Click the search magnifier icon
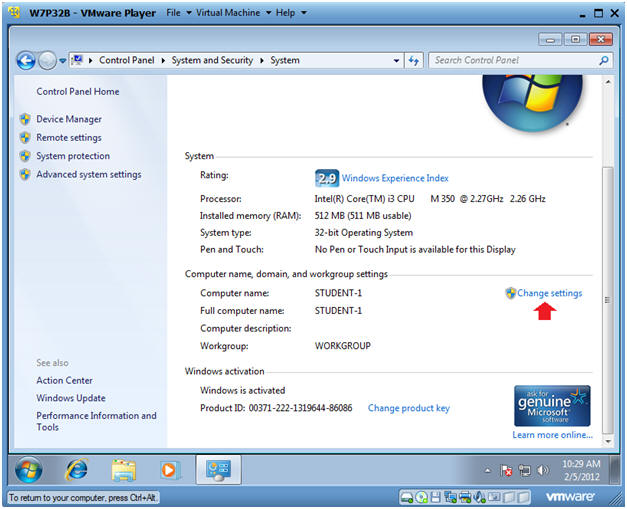This screenshot has width=627, height=509. point(604,60)
